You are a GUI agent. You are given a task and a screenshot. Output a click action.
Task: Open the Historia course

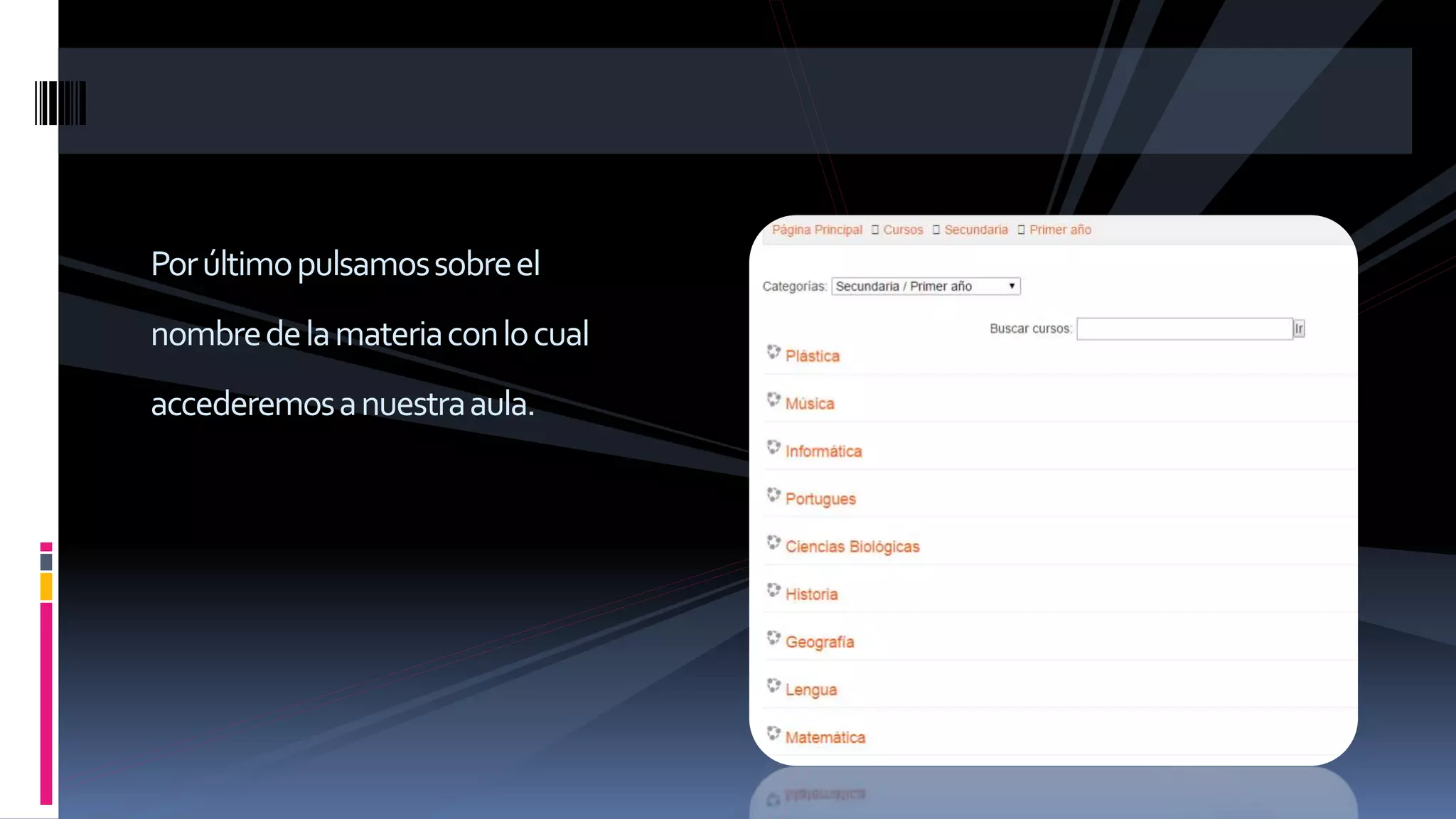pos(811,594)
